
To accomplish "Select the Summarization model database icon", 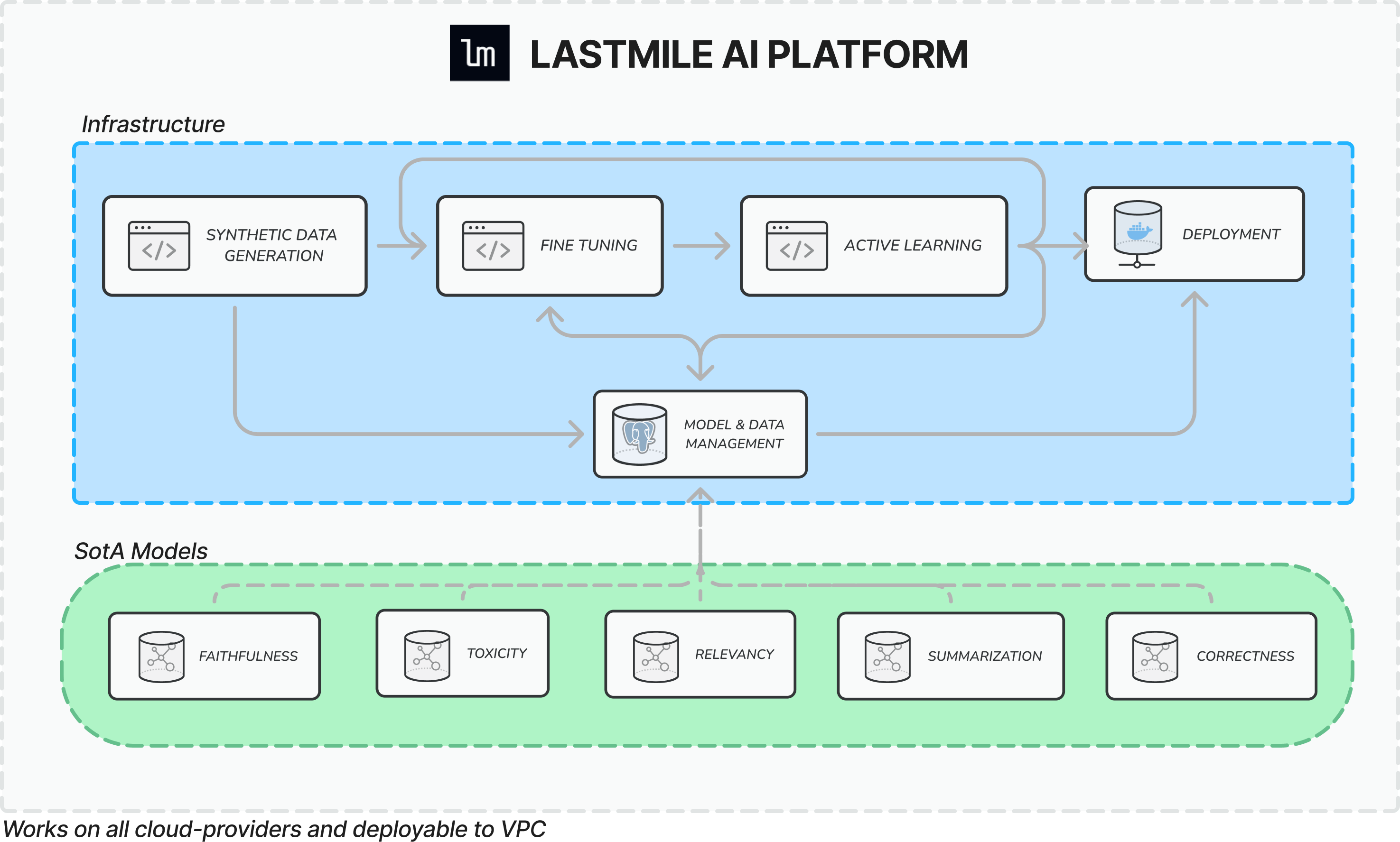I will [x=887, y=657].
